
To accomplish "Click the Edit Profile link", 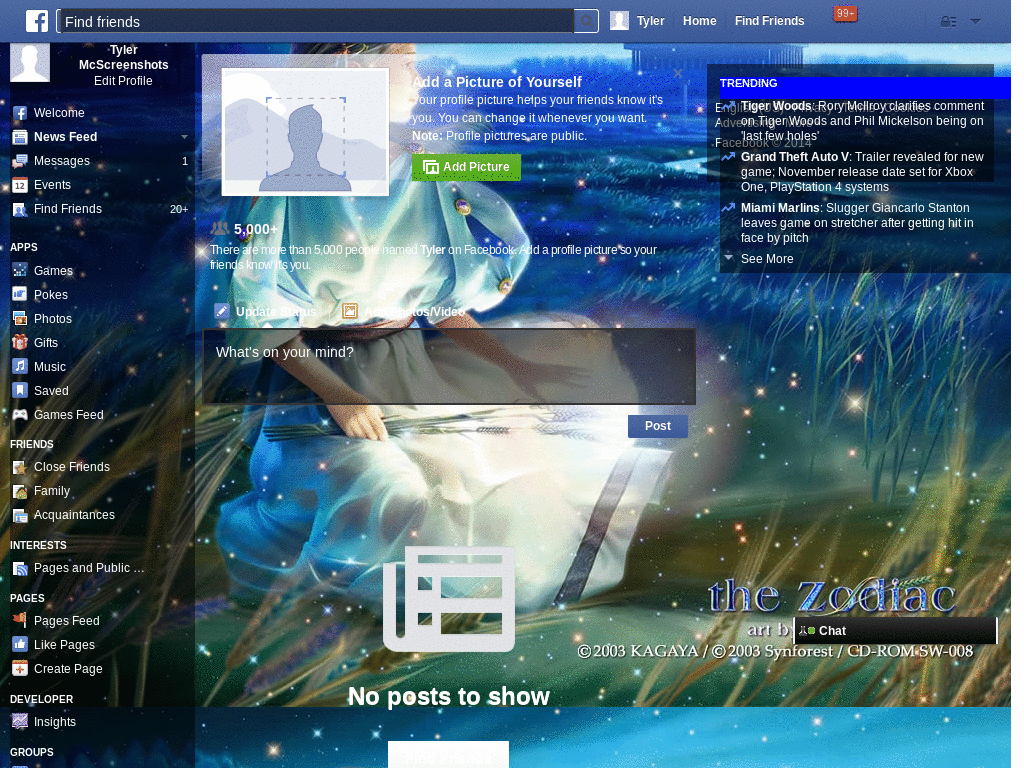I will tap(123, 81).
